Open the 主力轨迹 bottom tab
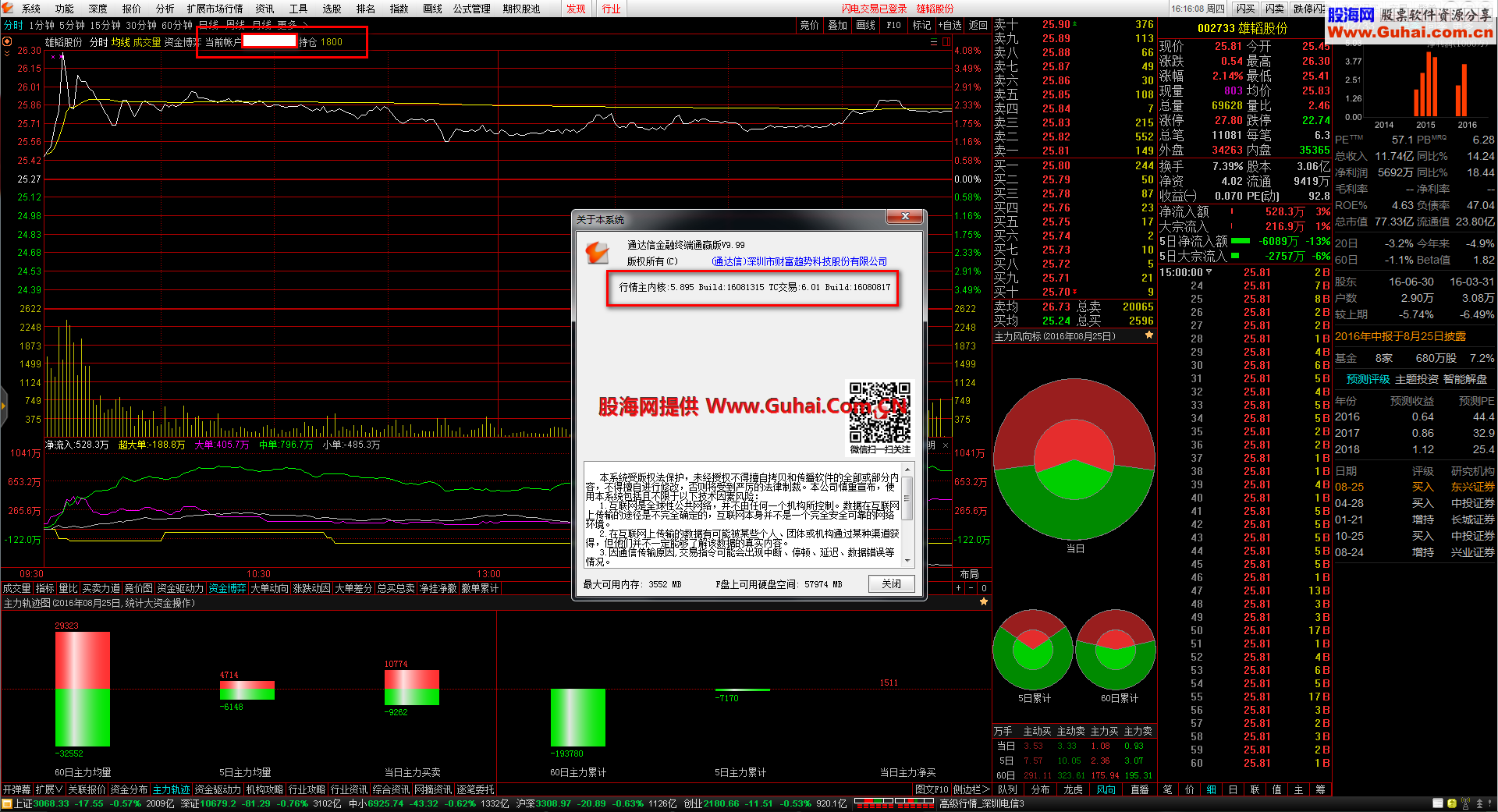The width and height of the screenshot is (1498, 812). coord(172,789)
